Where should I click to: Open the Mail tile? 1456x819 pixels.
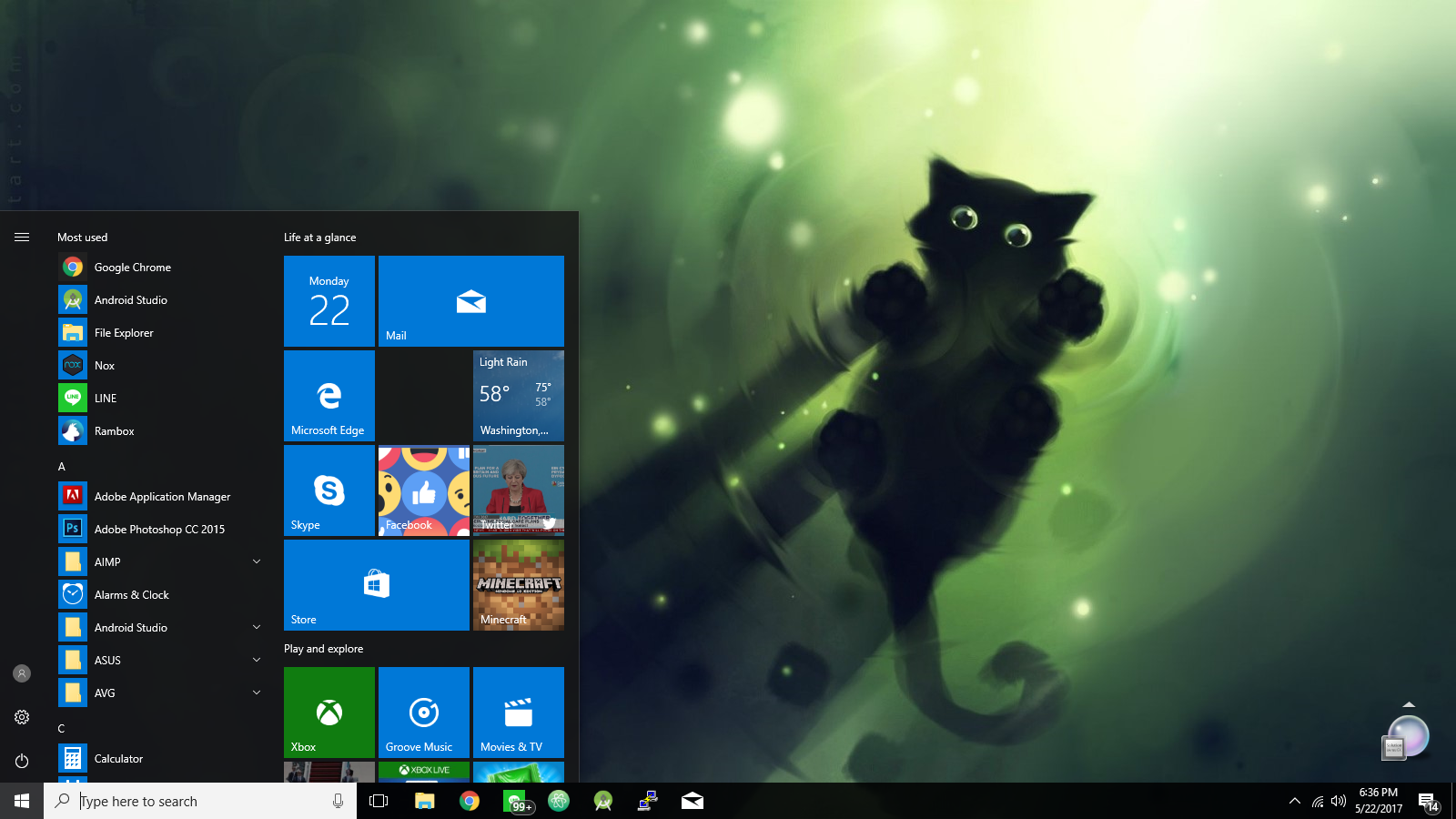[x=471, y=301]
